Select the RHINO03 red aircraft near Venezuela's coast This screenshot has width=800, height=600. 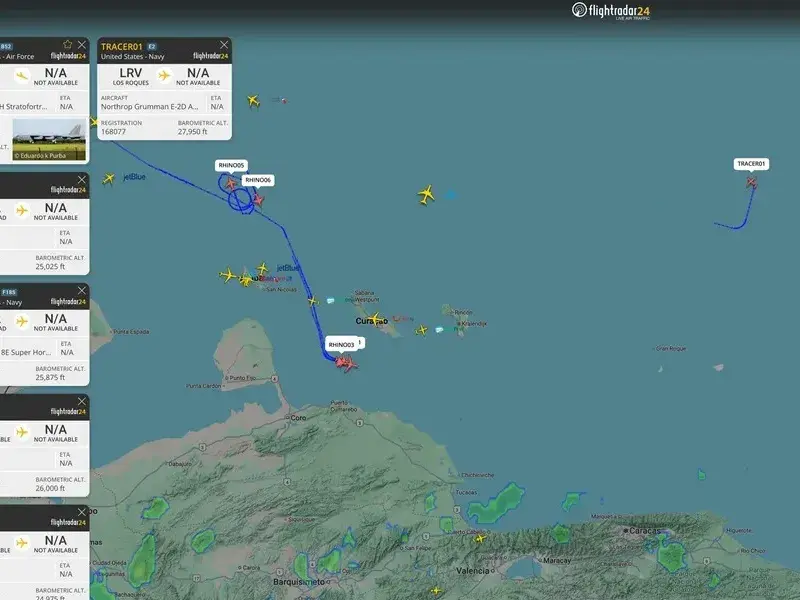pos(346,363)
